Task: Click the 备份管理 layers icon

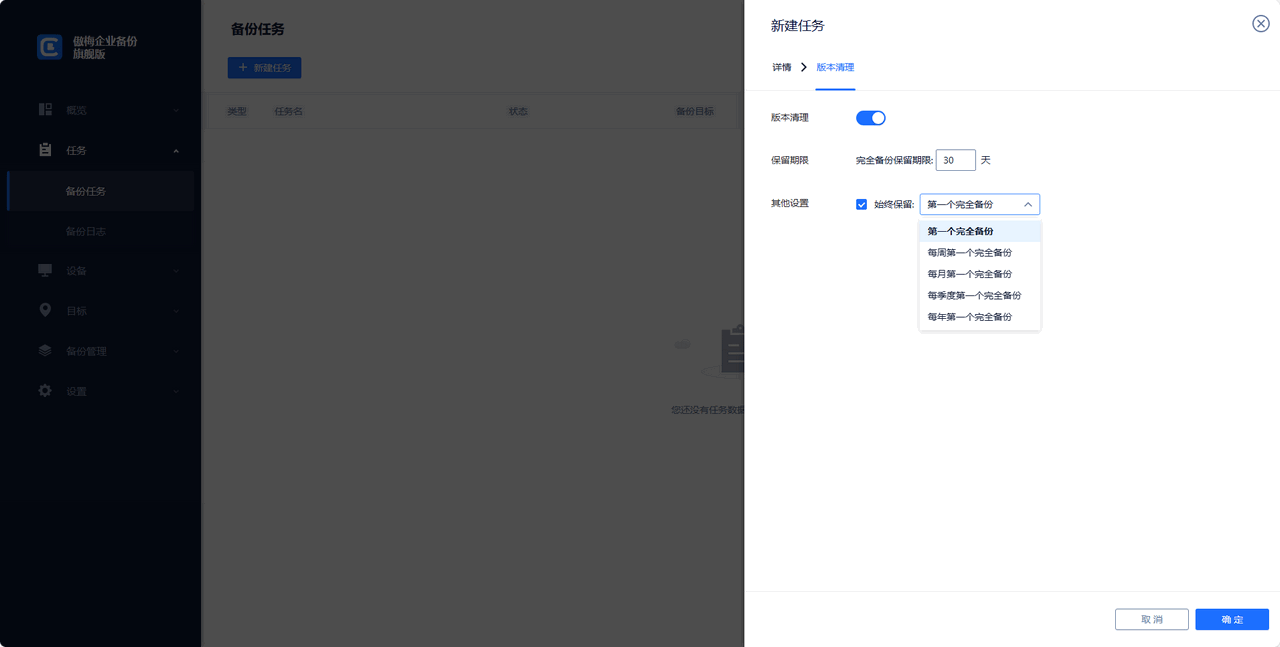Action: (x=45, y=351)
